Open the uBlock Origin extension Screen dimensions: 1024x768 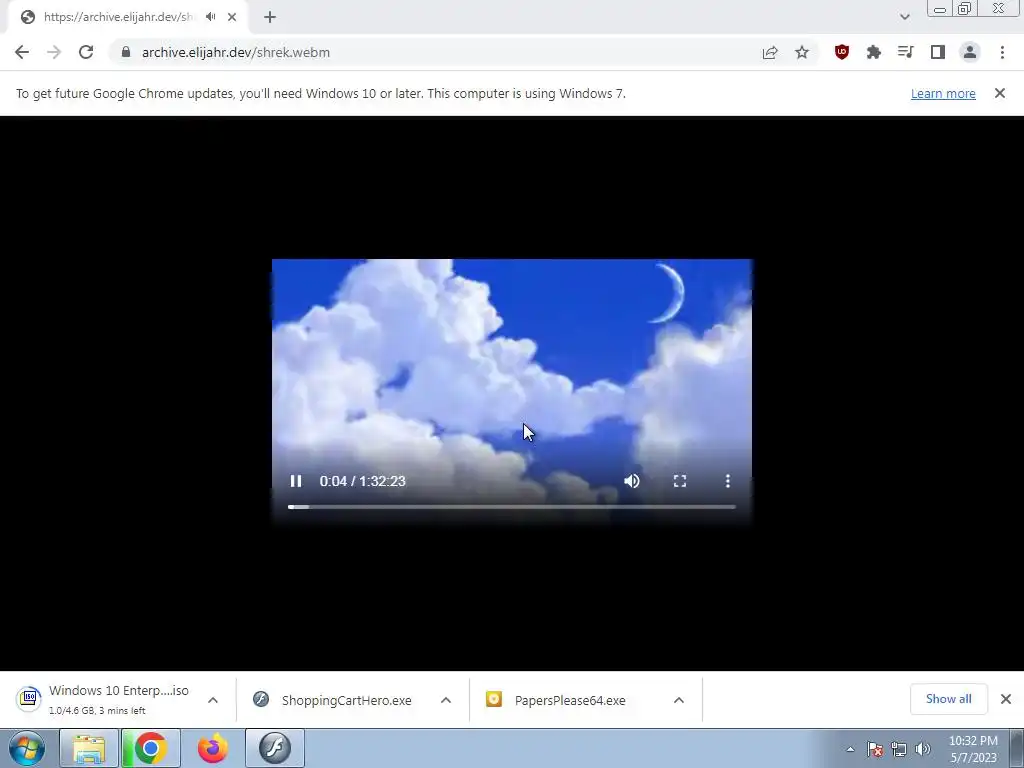click(842, 52)
